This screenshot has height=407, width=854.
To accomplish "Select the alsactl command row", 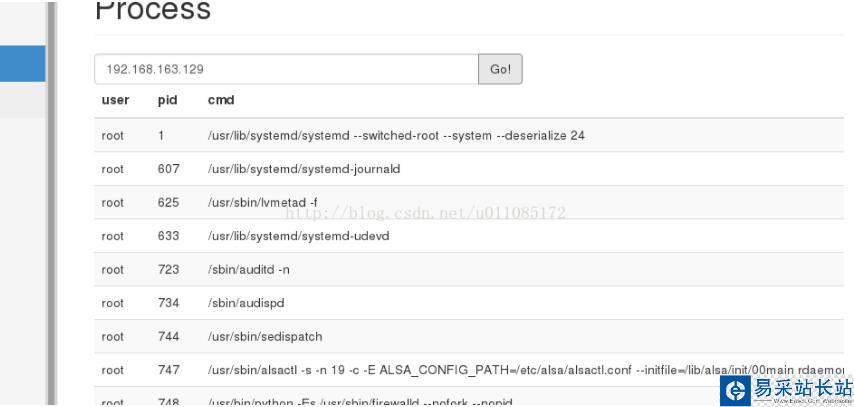I will [520, 371].
